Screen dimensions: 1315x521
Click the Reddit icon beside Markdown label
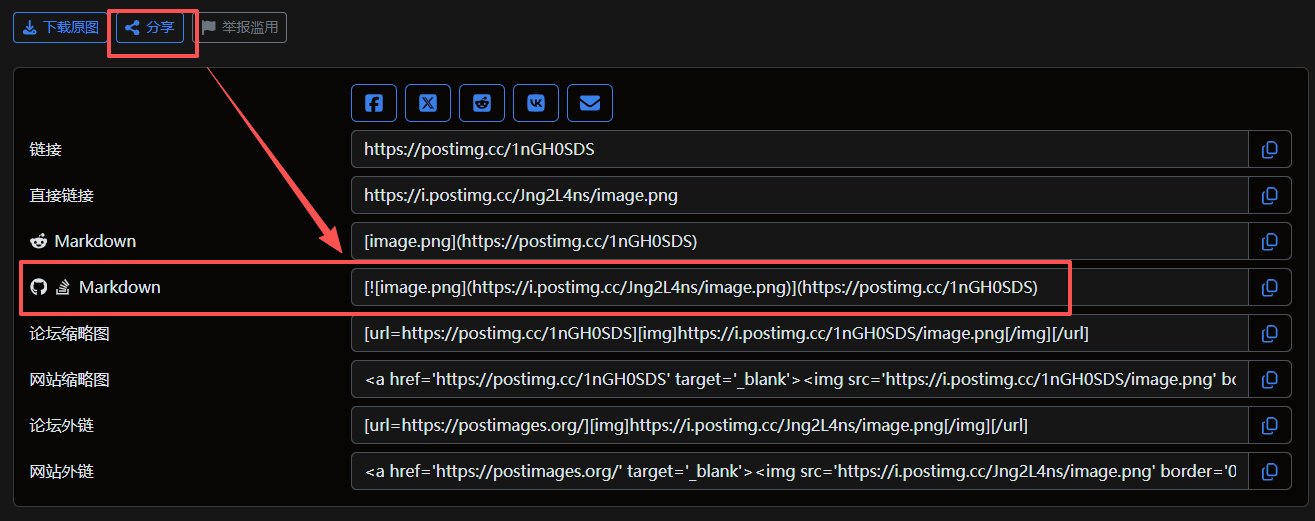click(x=39, y=242)
